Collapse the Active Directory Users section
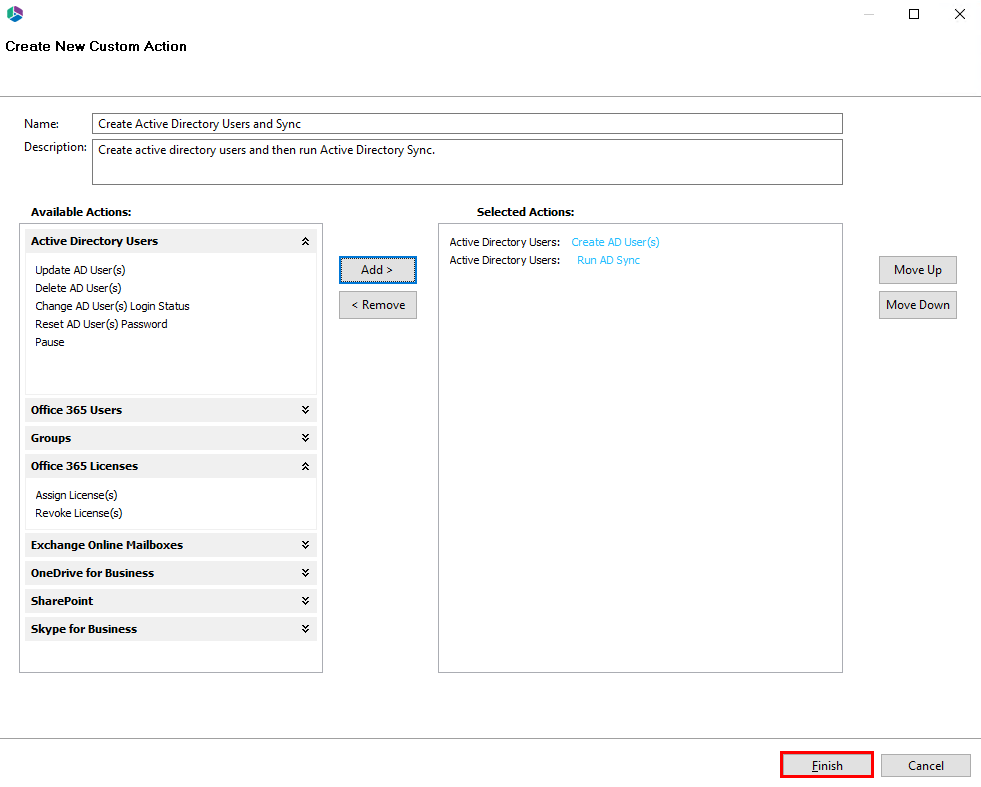Image resolution: width=981 pixels, height=787 pixels. 307,241
